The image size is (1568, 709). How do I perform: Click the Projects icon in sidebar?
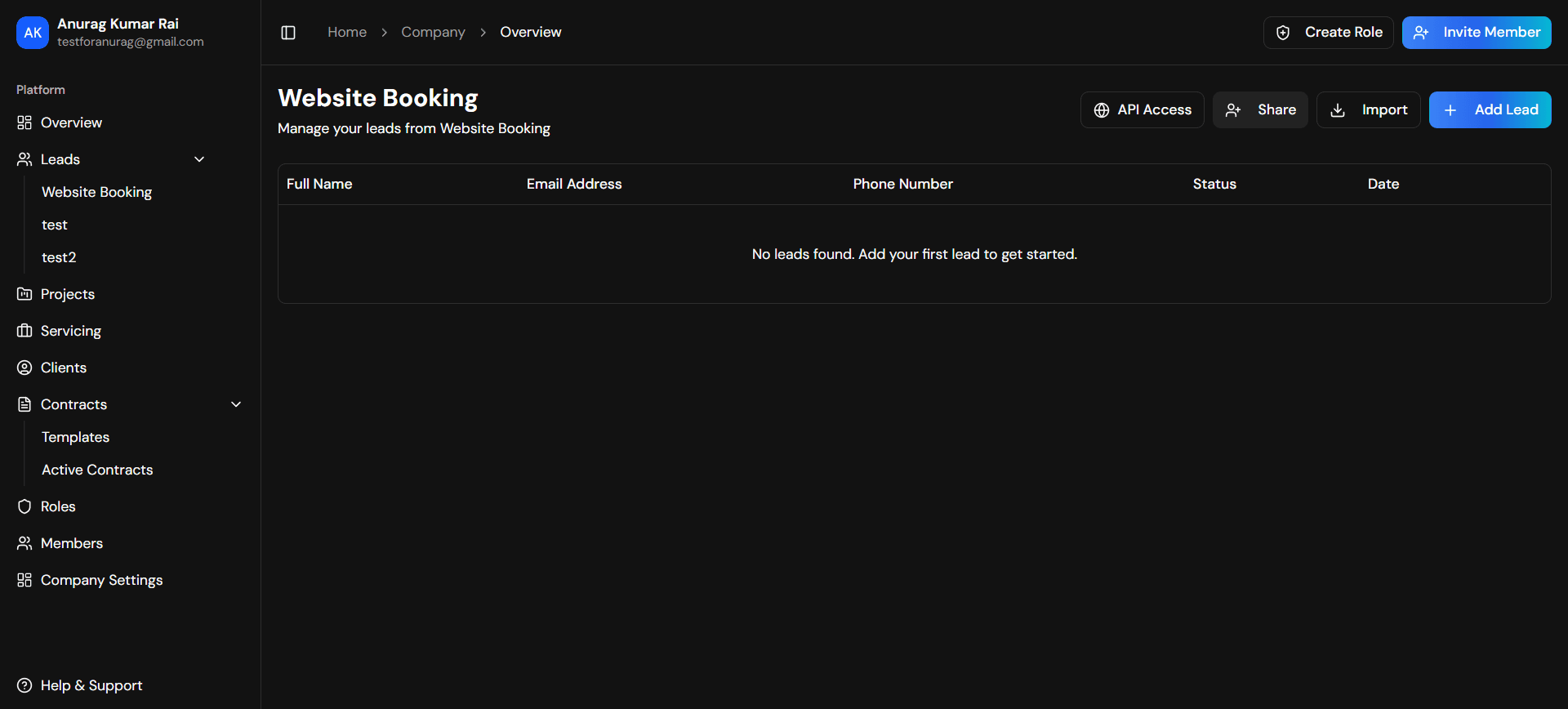(24, 294)
